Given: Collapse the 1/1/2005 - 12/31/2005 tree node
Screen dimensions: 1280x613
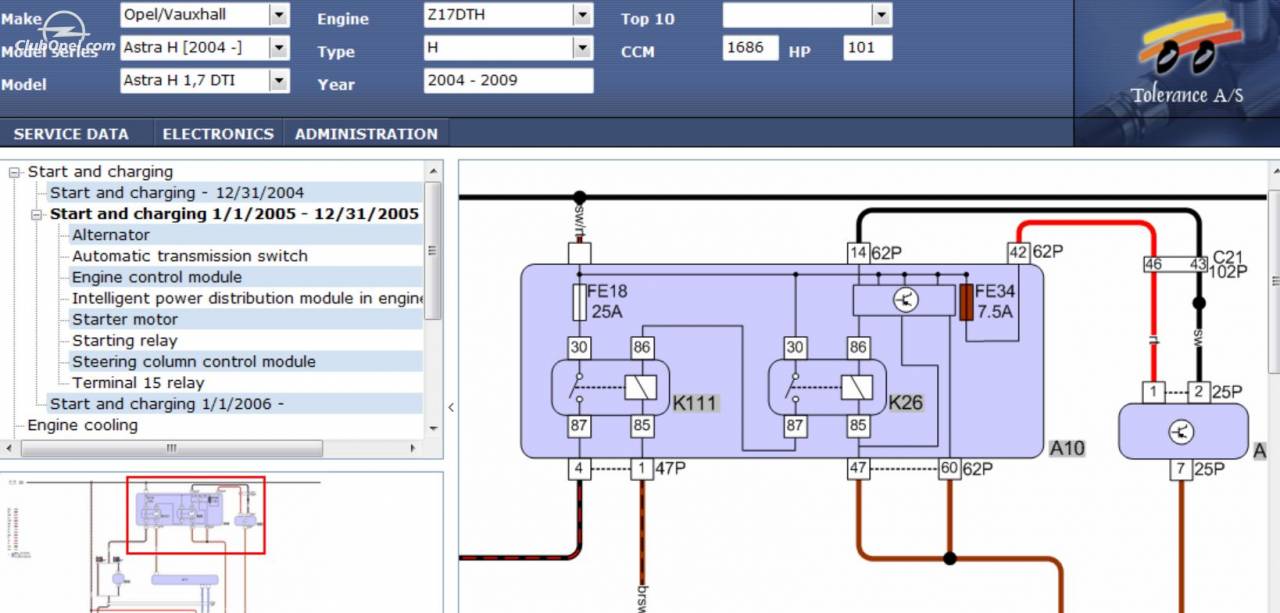Looking at the screenshot, I should pyautogui.click(x=37, y=214).
